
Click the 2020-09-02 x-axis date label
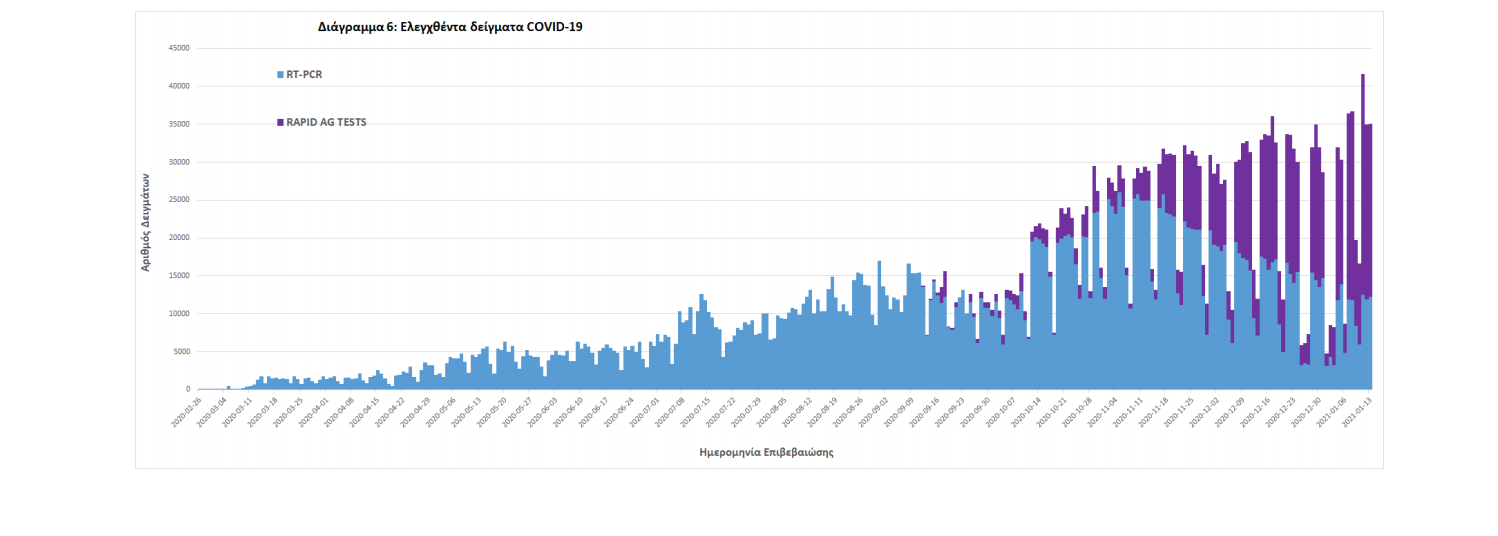pyautogui.click(x=876, y=412)
